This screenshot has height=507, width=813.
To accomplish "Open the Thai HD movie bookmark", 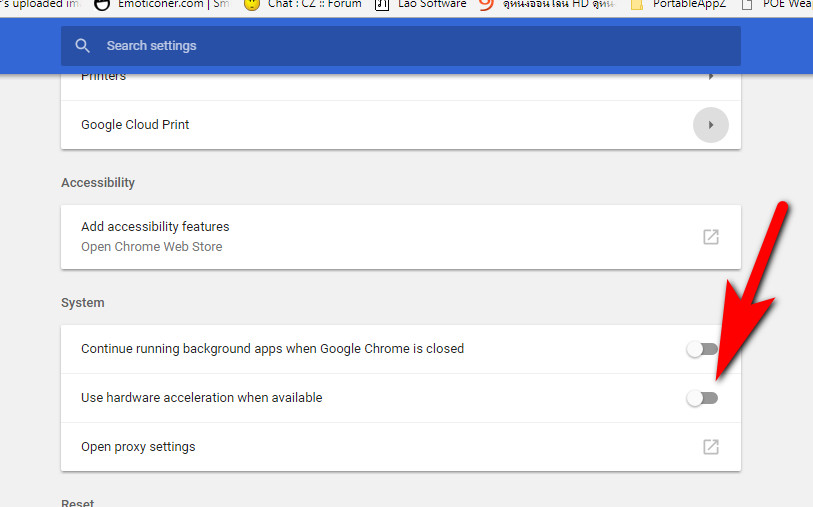I will tap(546, 5).
